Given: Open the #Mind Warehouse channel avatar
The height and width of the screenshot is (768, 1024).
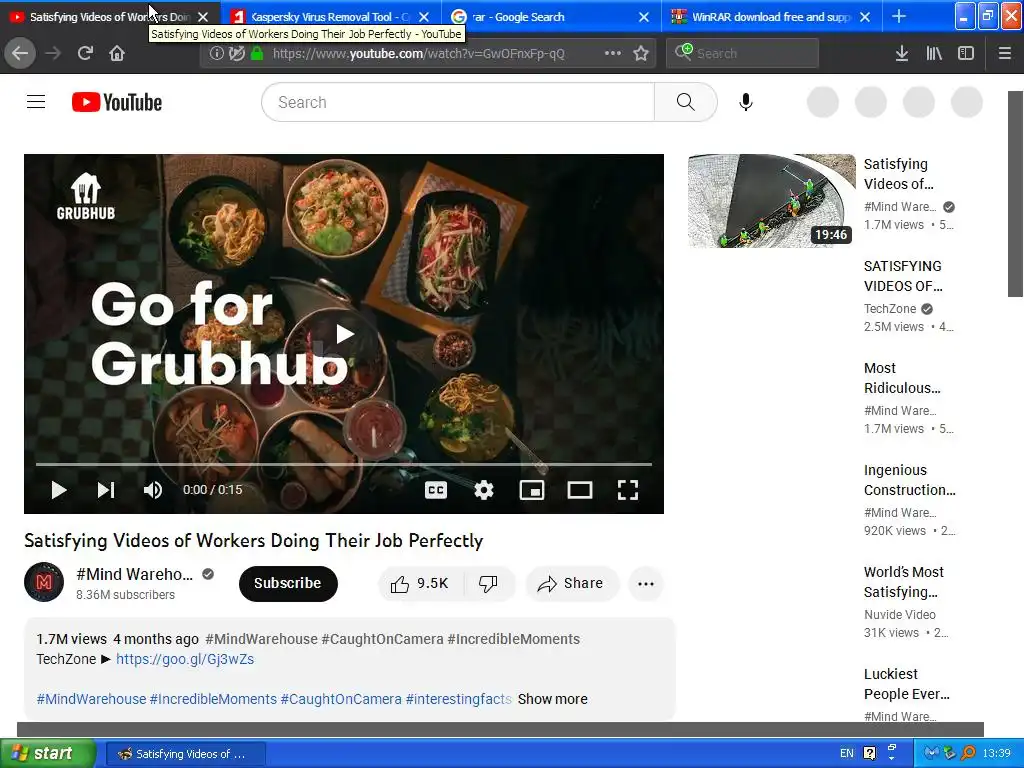Looking at the screenshot, I should [44, 582].
